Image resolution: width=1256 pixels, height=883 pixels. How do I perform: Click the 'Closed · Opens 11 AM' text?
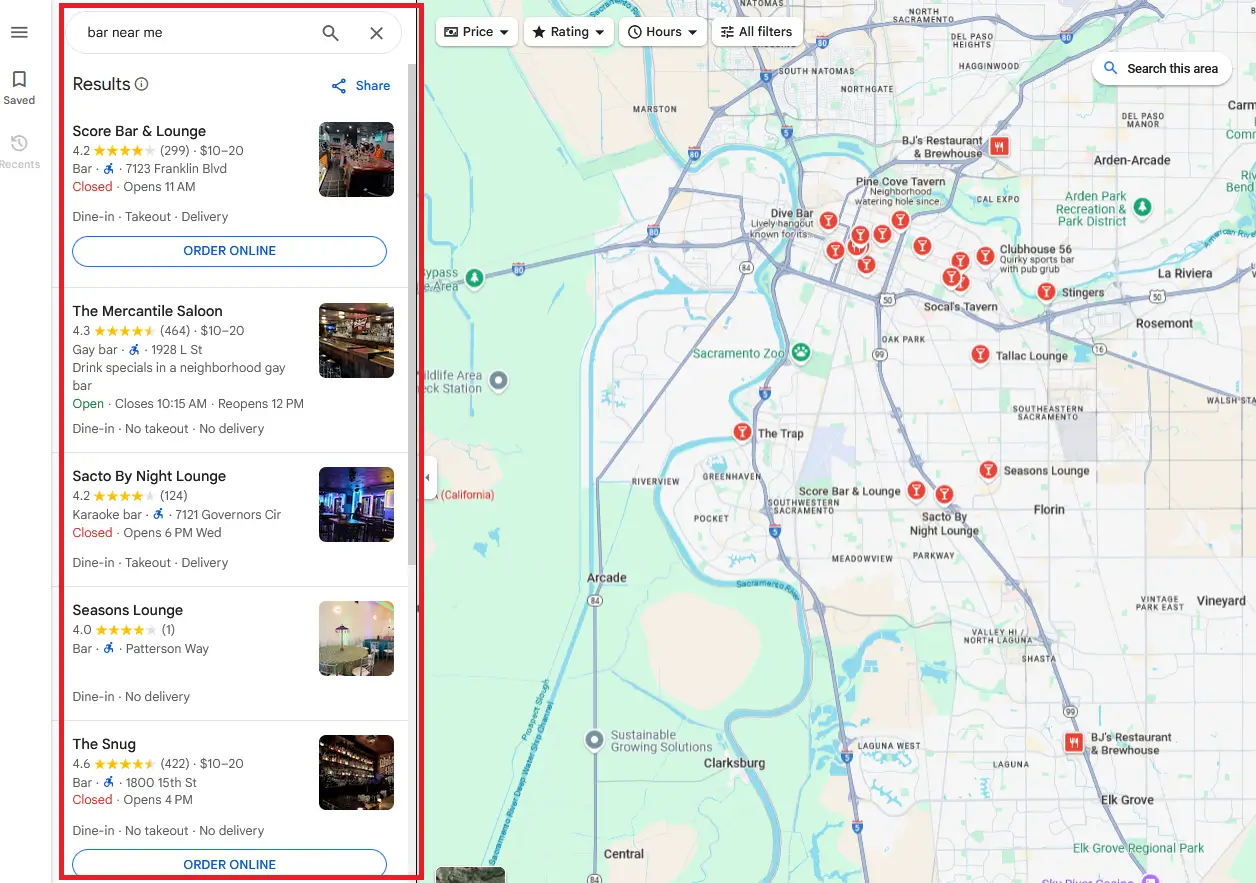[x=134, y=187]
